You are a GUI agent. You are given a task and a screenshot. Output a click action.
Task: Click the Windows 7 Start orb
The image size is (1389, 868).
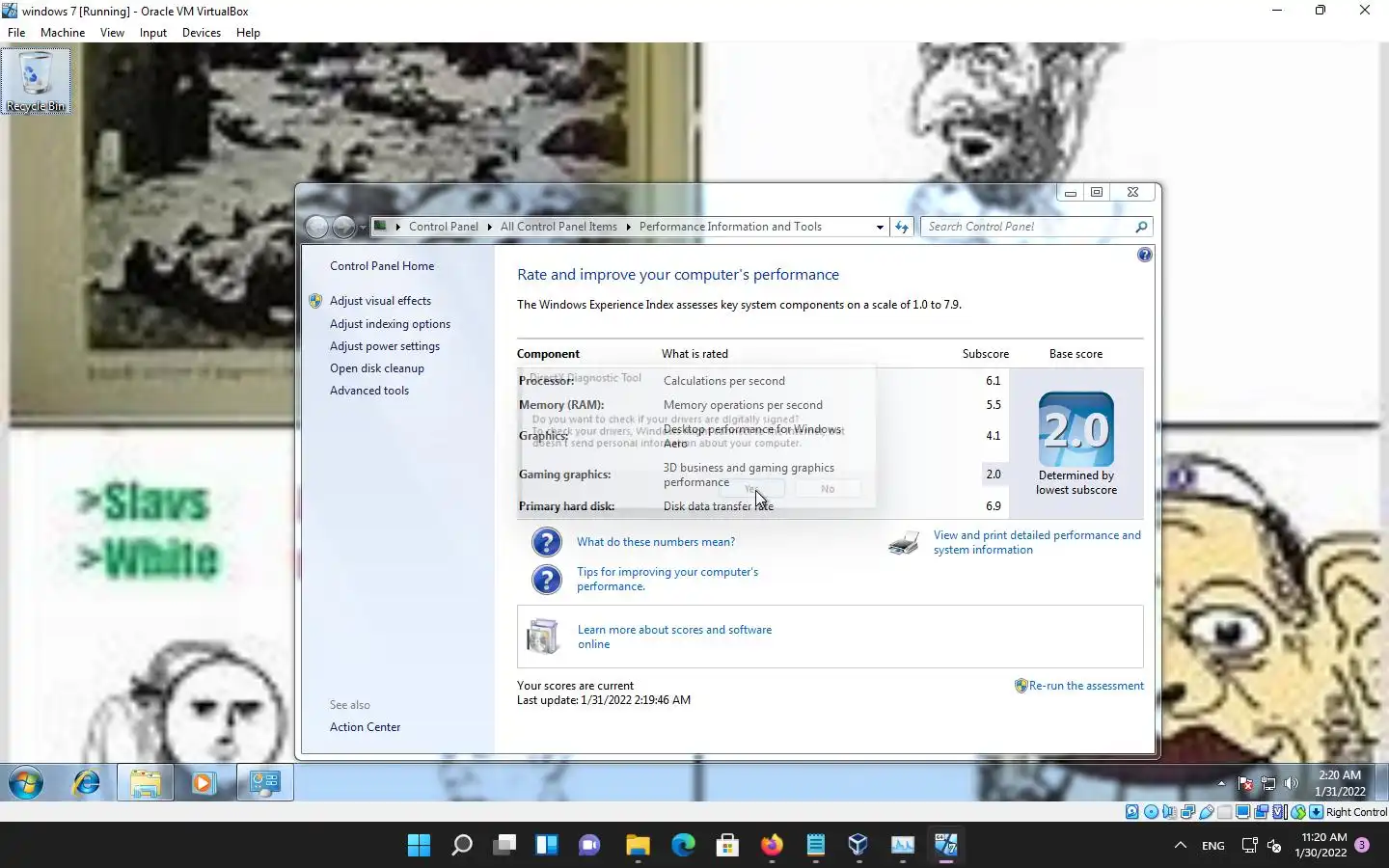coord(26,783)
